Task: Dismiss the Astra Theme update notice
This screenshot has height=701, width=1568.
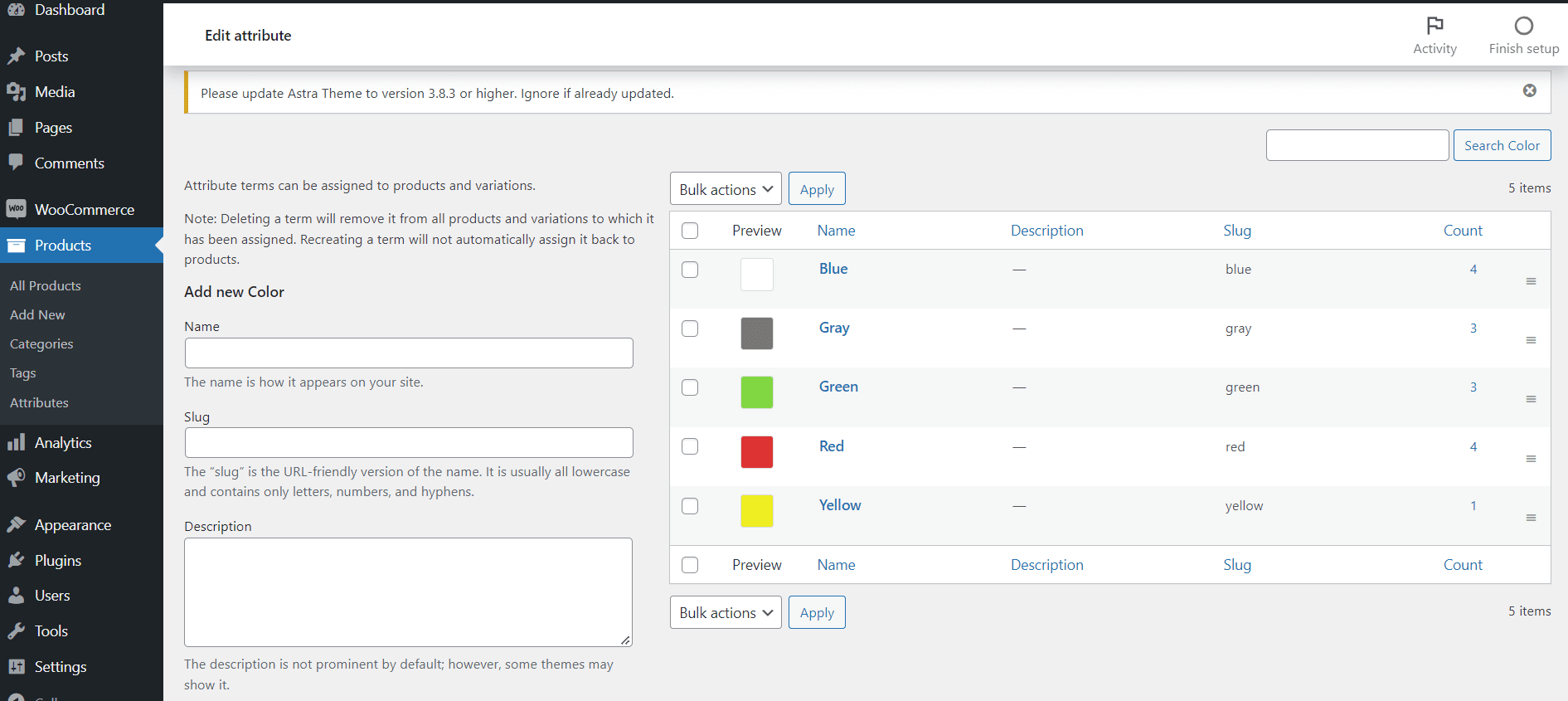Action: [x=1529, y=90]
